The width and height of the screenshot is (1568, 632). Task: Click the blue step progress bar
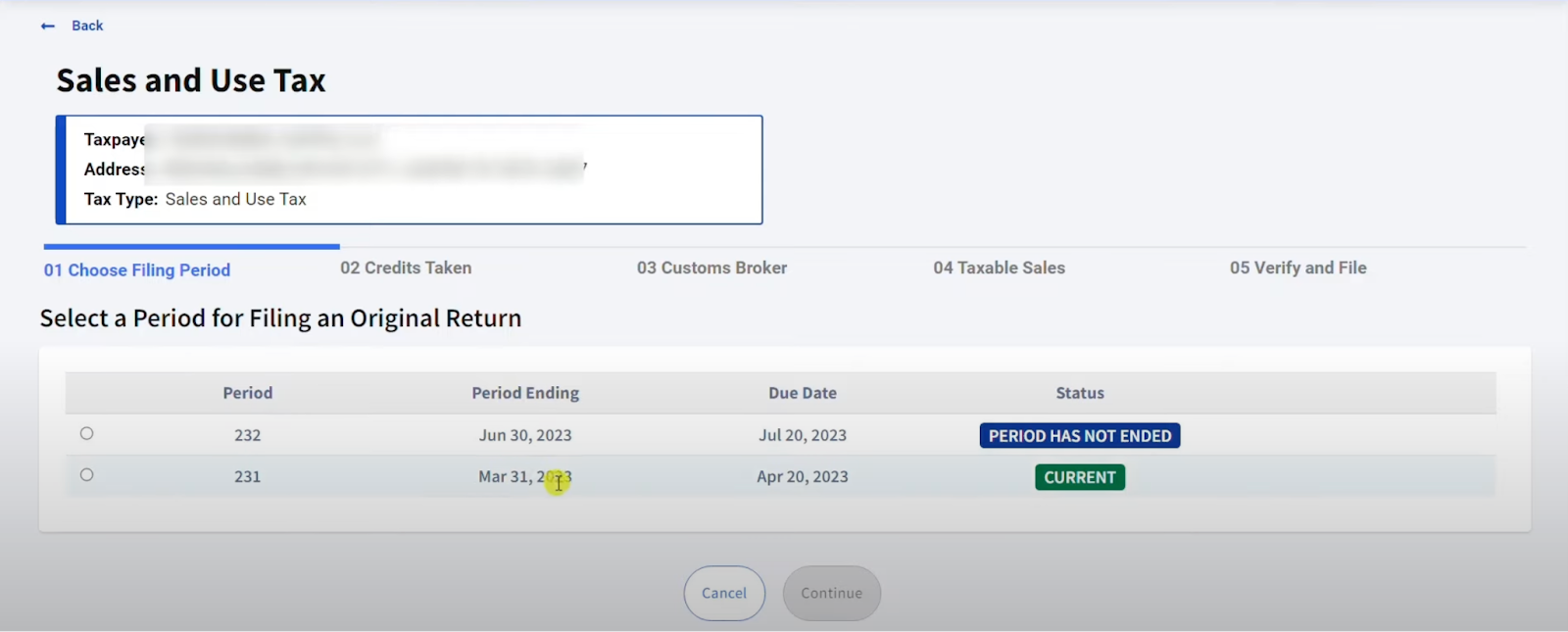coord(191,246)
